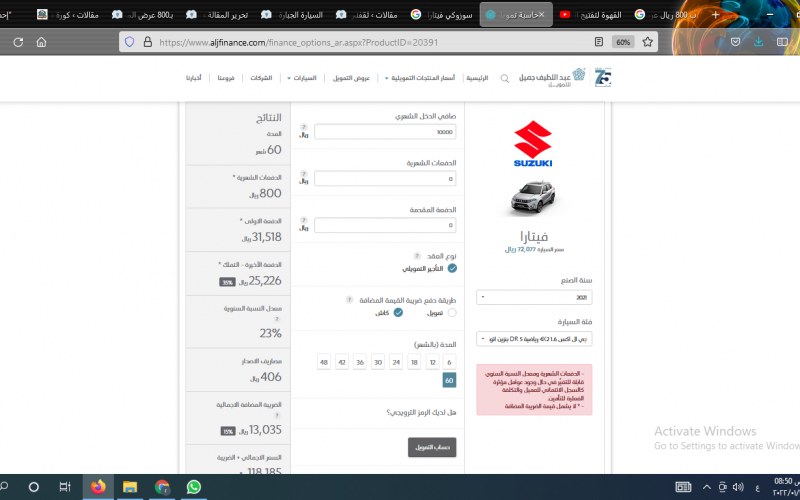The width and height of the screenshot is (800, 500).
Task: Bookmark this page with the star icon
Action: (x=647, y=42)
